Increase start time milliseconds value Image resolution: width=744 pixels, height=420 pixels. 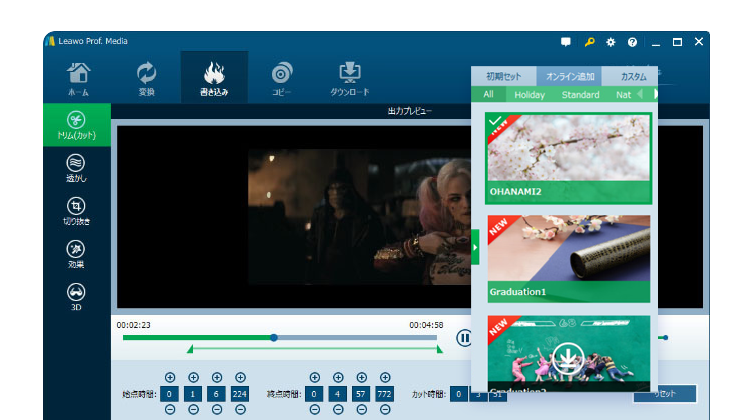241,377
